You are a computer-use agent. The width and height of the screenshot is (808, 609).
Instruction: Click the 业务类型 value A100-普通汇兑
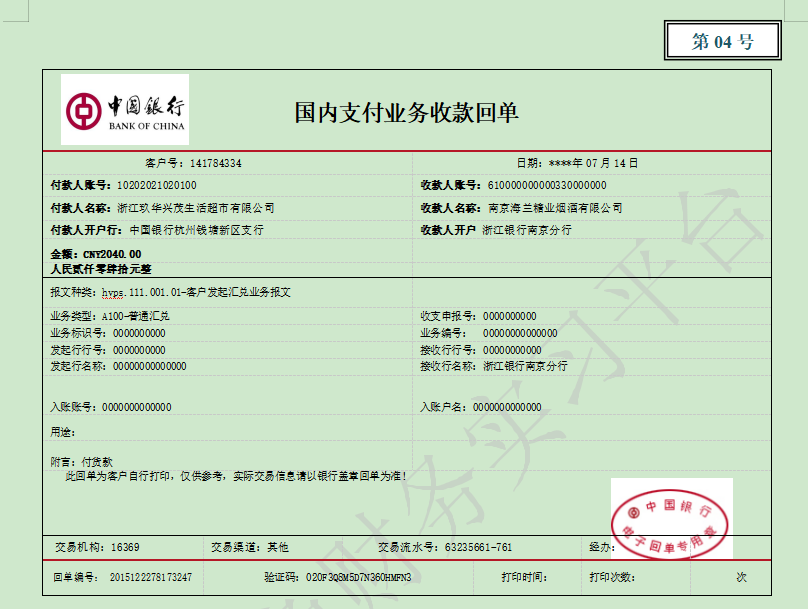136,316
